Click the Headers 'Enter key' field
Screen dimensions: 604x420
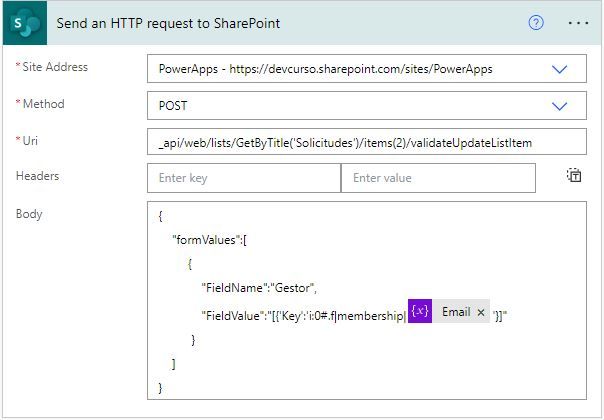[x=244, y=178]
